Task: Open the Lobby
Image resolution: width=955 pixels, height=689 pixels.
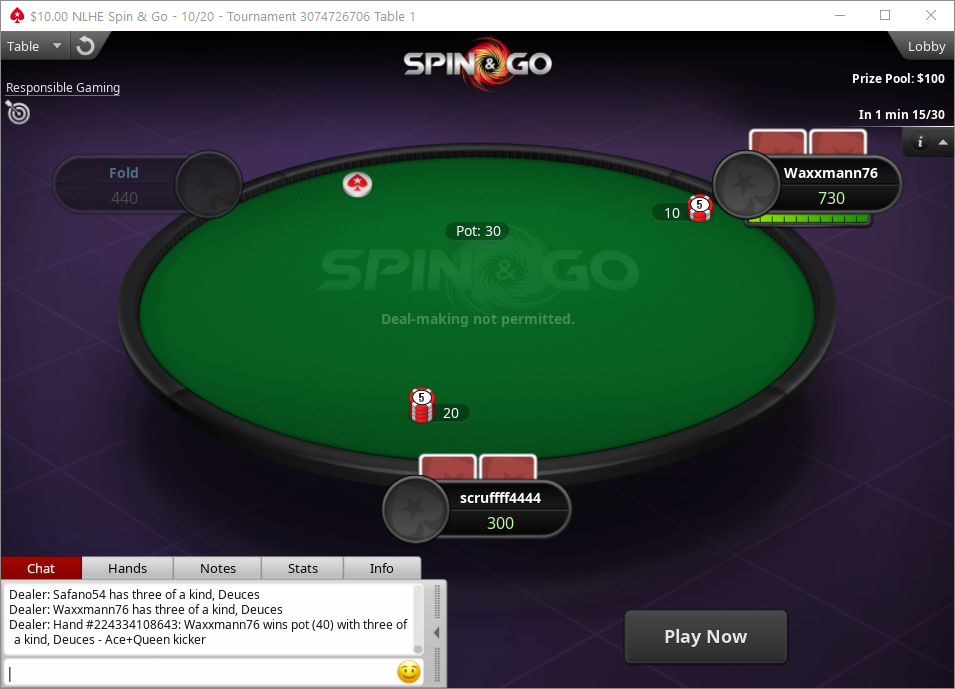Action: click(926, 46)
